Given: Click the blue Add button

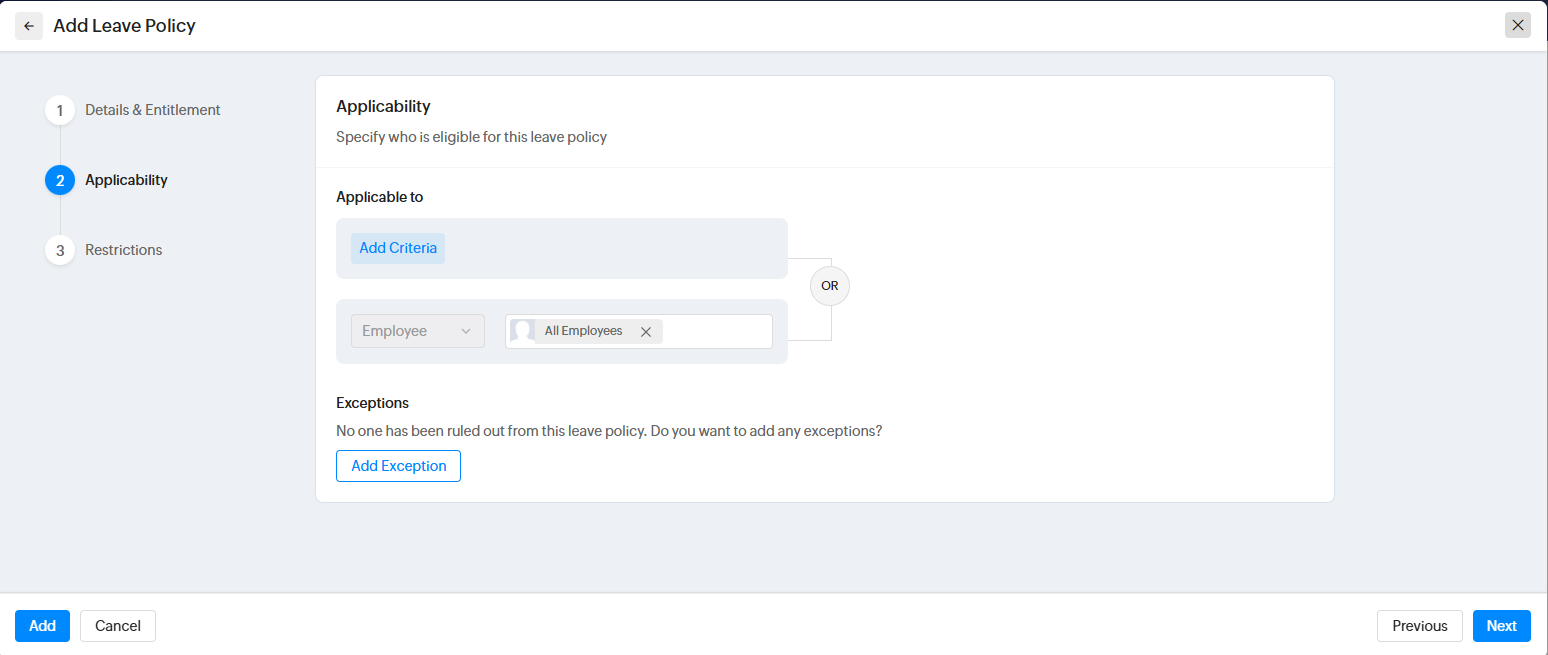Looking at the screenshot, I should (42, 626).
